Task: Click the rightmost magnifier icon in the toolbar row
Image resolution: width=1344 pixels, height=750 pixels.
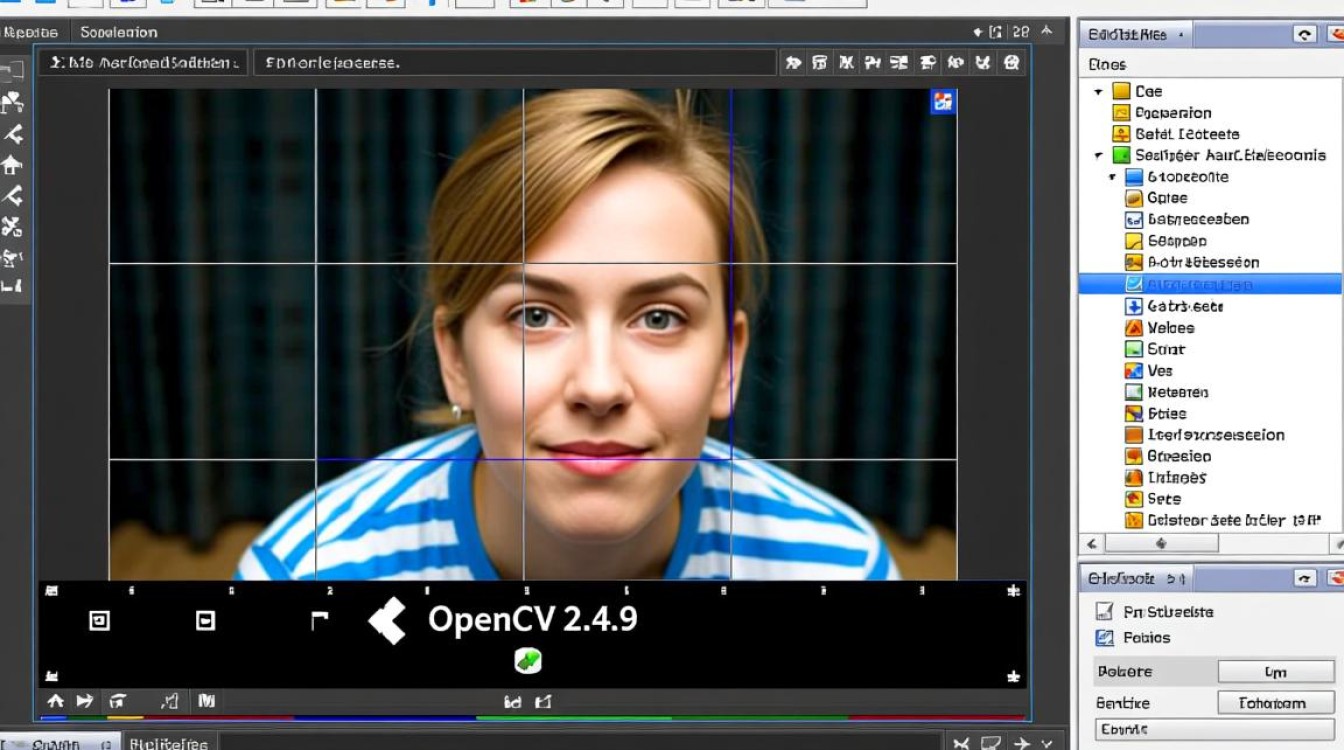Action: [1011, 62]
